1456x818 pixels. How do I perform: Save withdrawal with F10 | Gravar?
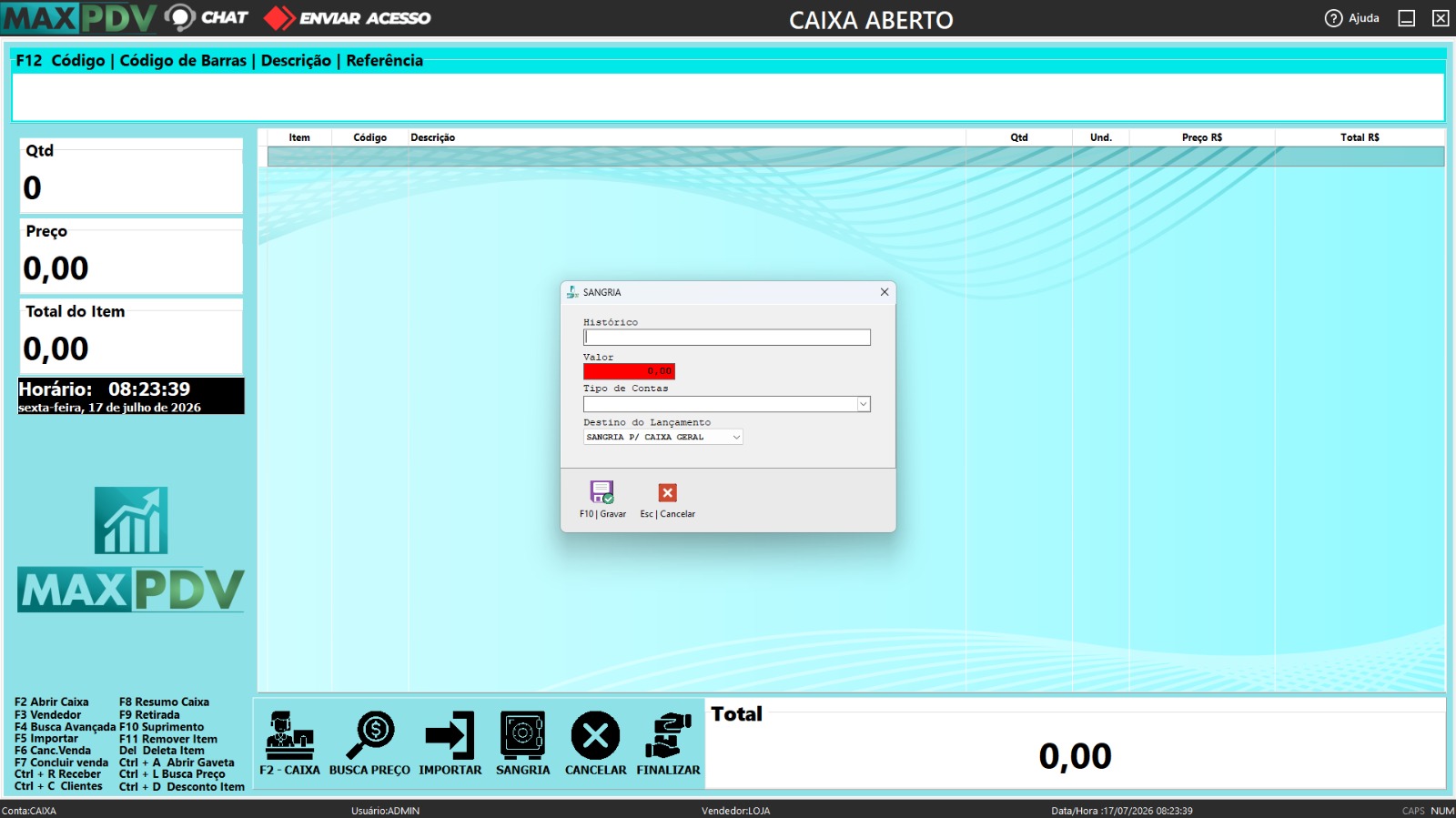click(x=602, y=500)
